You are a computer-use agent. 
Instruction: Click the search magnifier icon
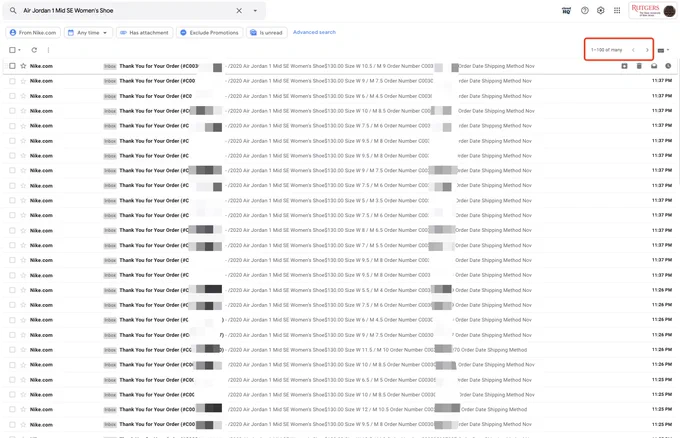(13, 10)
